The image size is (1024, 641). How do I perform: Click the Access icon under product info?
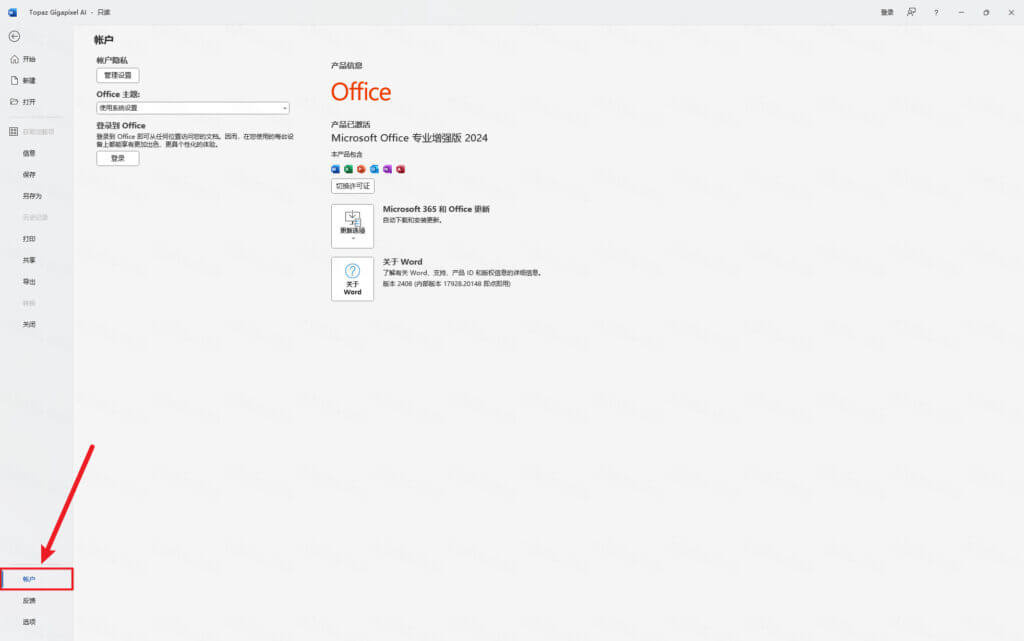coord(400,169)
